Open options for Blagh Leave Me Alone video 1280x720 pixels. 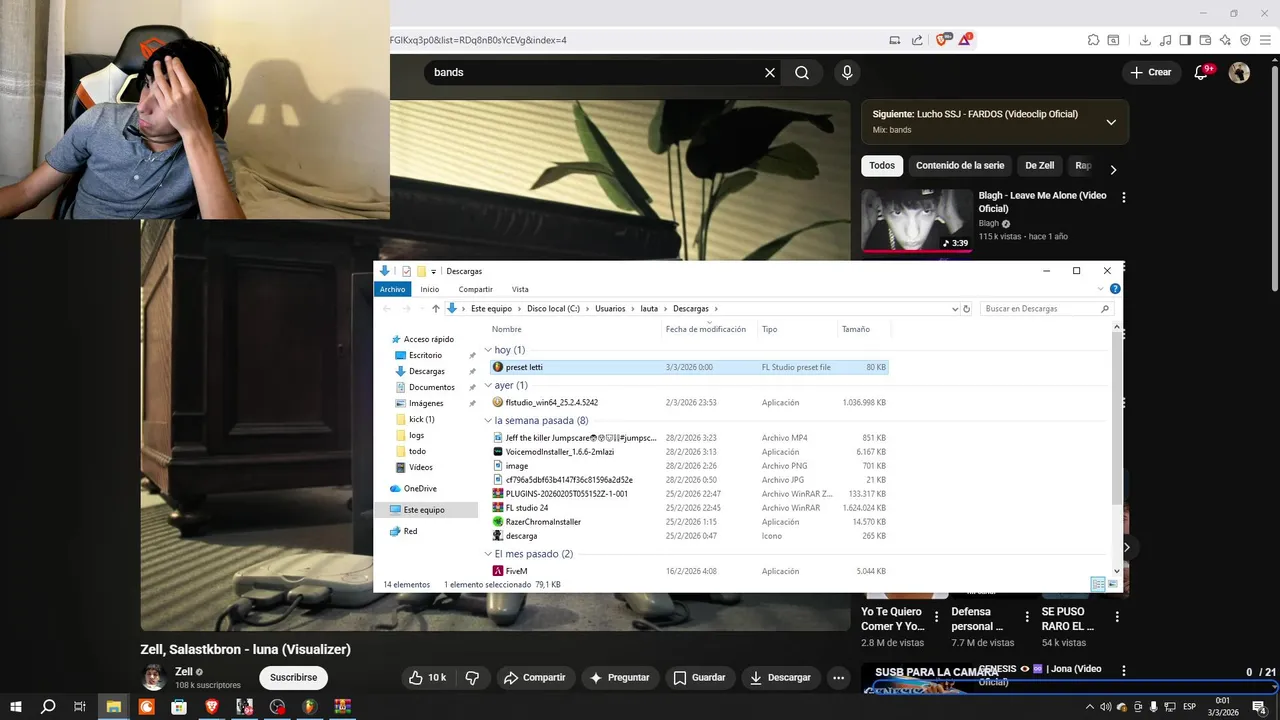tap(1124, 198)
